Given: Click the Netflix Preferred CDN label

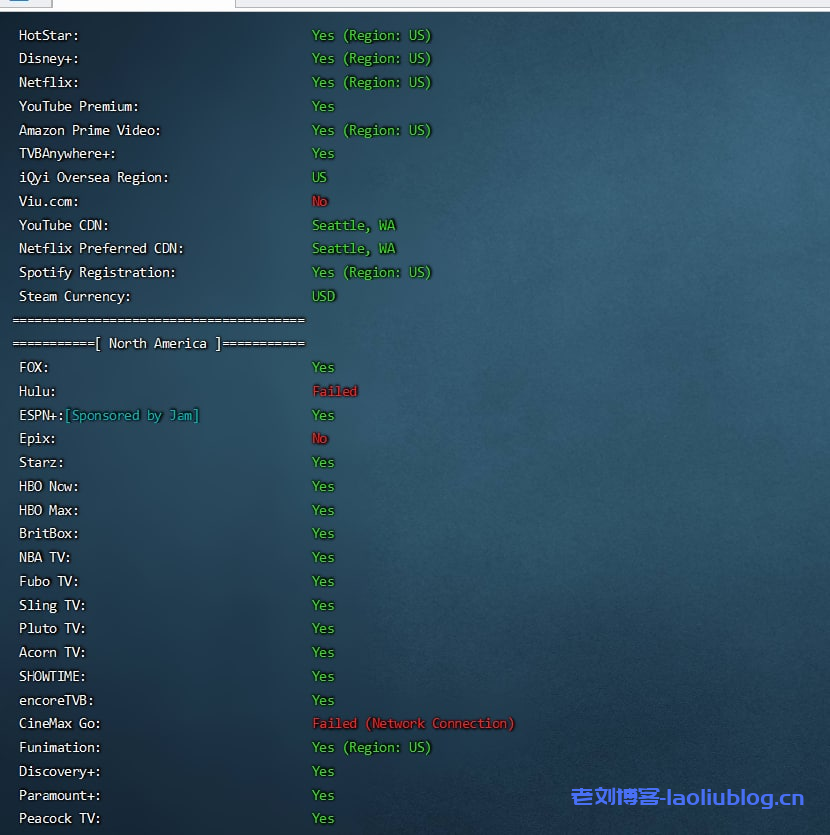Looking at the screenshot, I should point(101,248).
